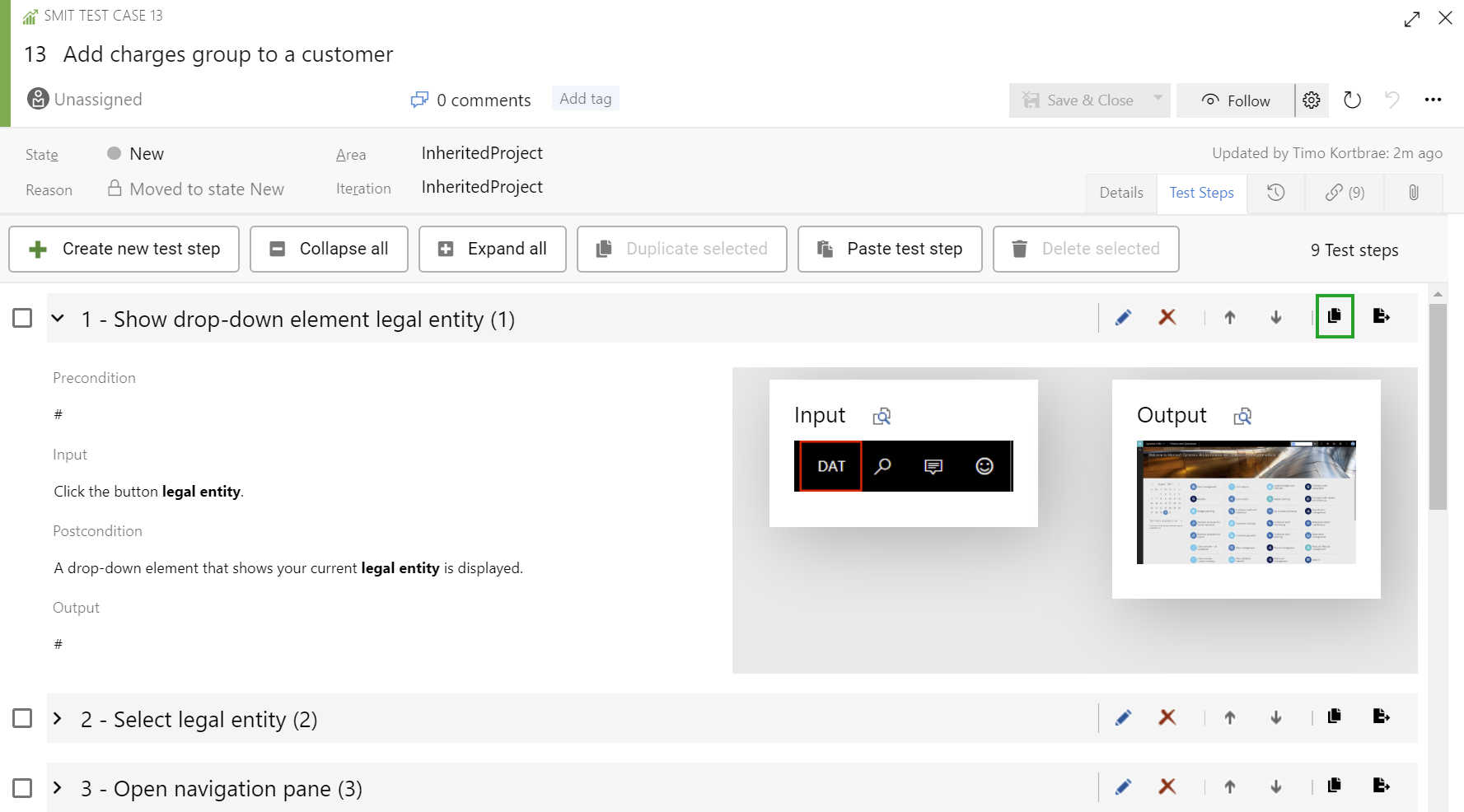Open the Output screenshot thumbnail
Screen dimensions: 1464x812
[x=1246, y=502]
